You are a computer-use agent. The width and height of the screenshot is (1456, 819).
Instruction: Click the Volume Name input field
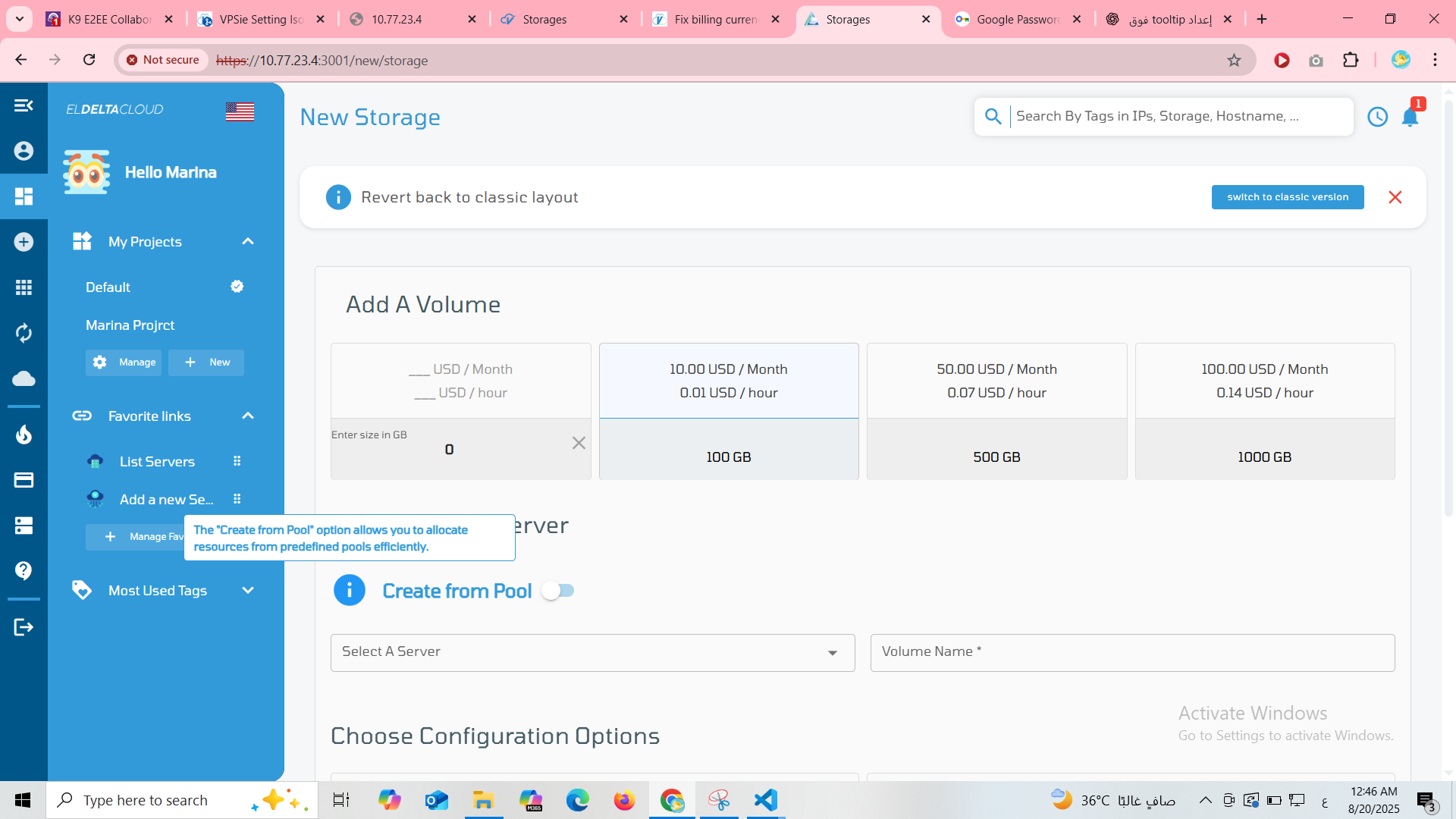coord(1131,653)
